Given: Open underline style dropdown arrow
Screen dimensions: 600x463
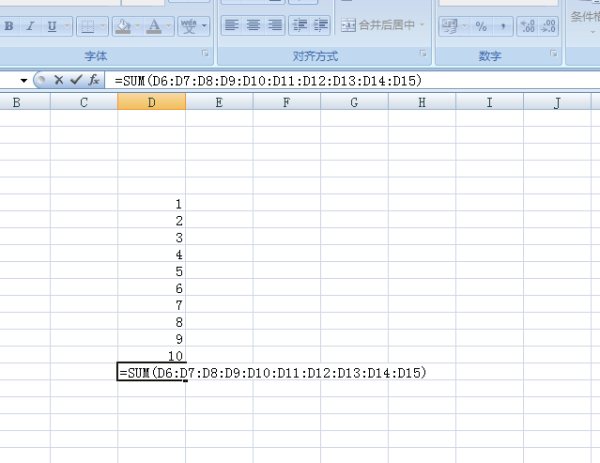Looking at the screenshot, I should click(x=67, y=26).
